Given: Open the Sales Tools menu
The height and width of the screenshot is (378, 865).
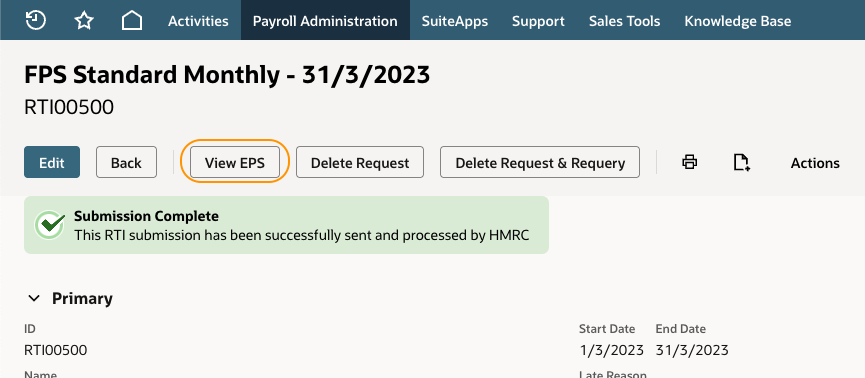Looking at the screenshot, I should [624, 21].
